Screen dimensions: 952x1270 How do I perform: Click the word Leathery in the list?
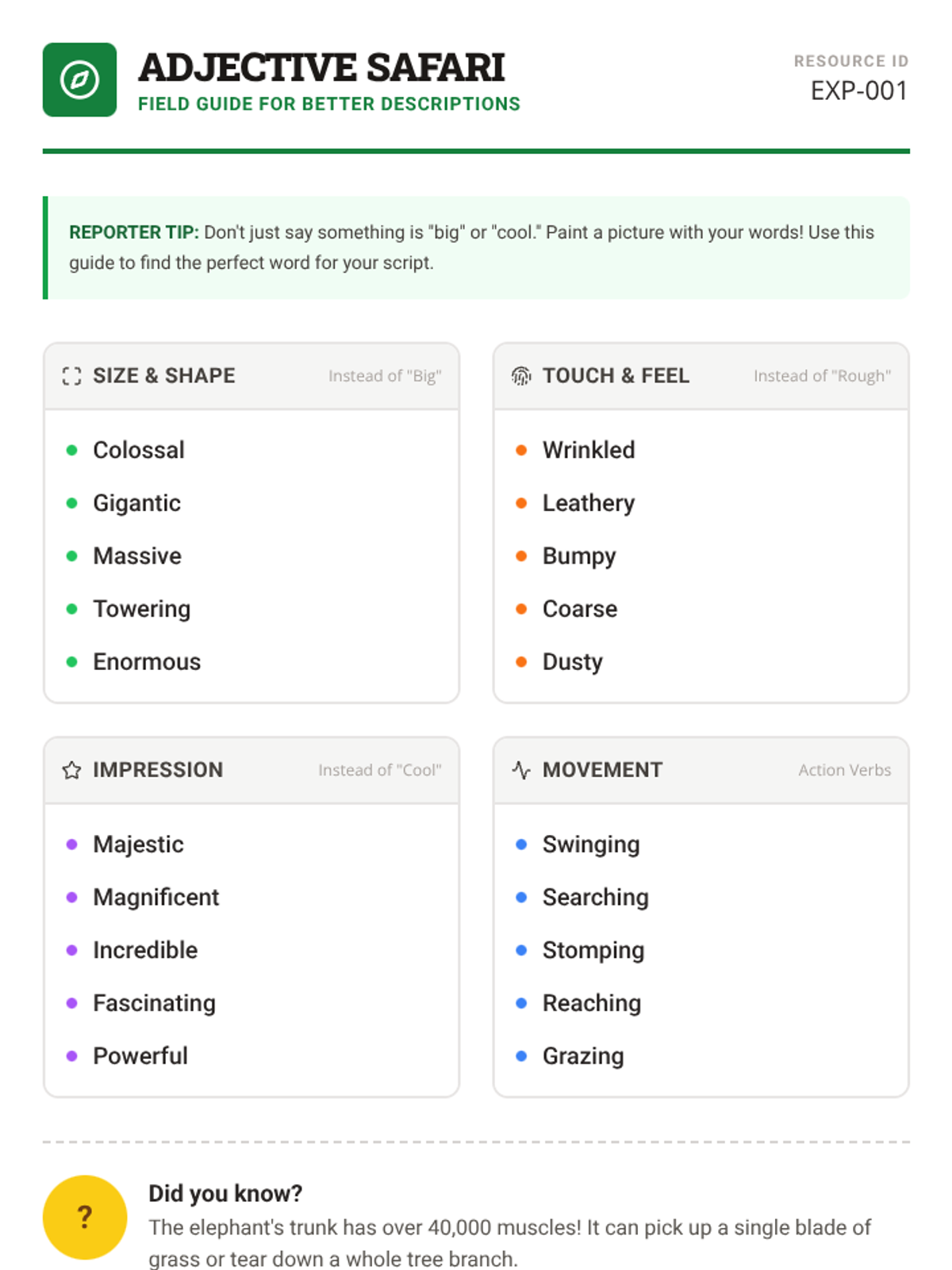tap(588, 503)
